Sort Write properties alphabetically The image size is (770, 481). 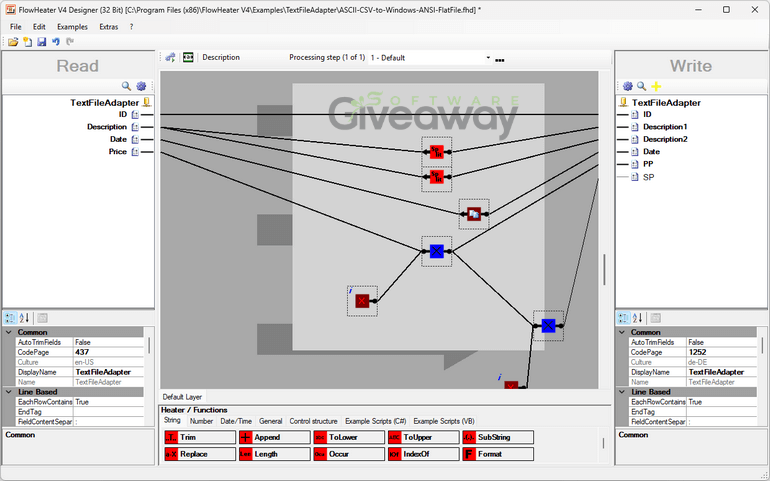click(x=637, y=318)
